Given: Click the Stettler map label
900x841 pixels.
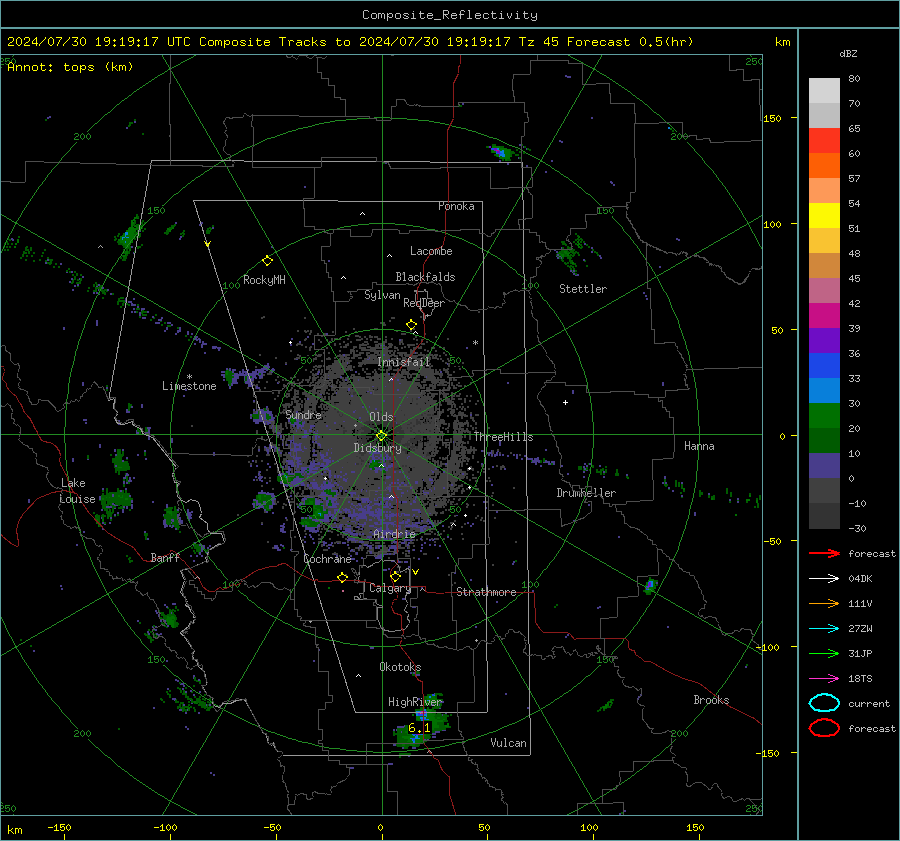Looking at the screenshot, I should coord(583,289).
